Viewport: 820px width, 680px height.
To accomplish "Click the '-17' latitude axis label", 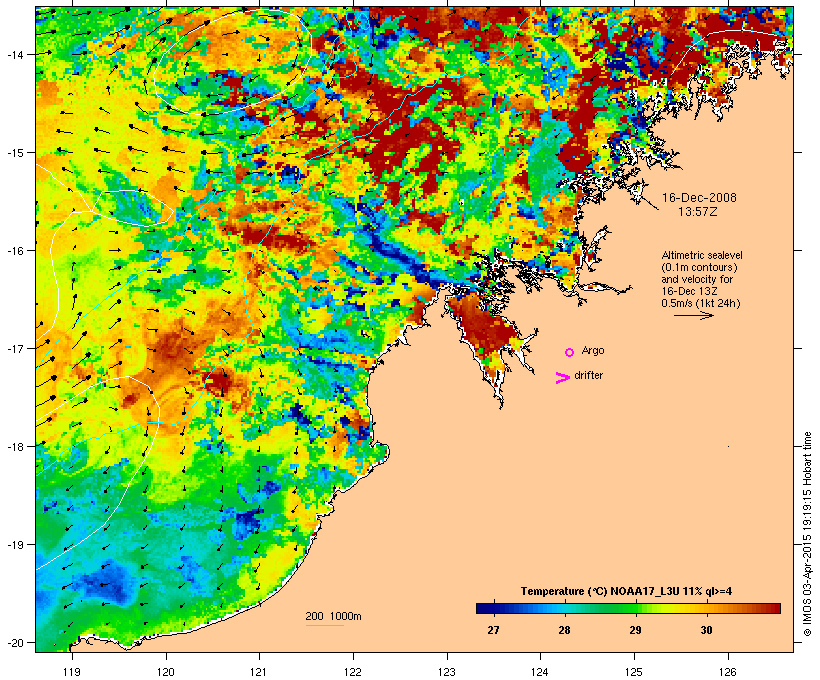I will tap(14, 348).
